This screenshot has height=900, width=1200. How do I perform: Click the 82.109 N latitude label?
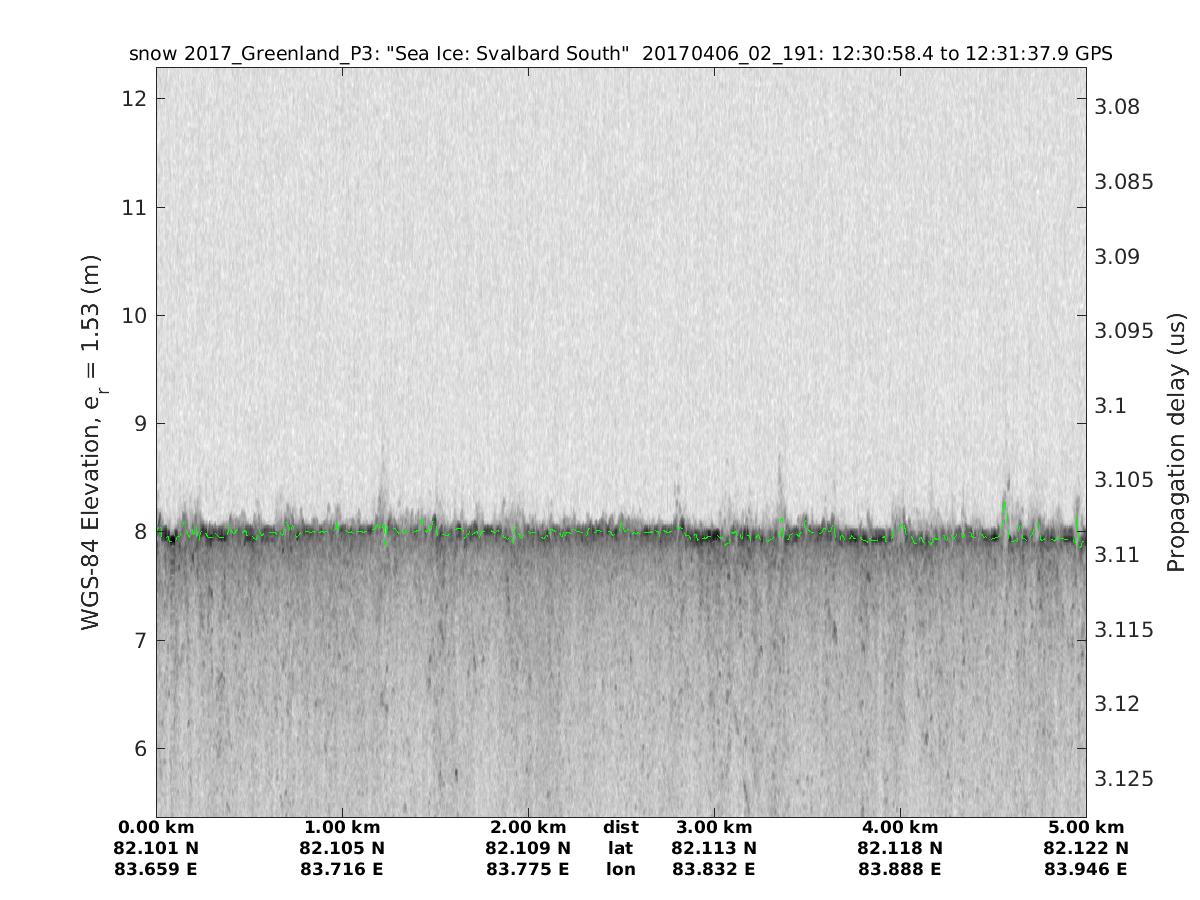(528, 848)
